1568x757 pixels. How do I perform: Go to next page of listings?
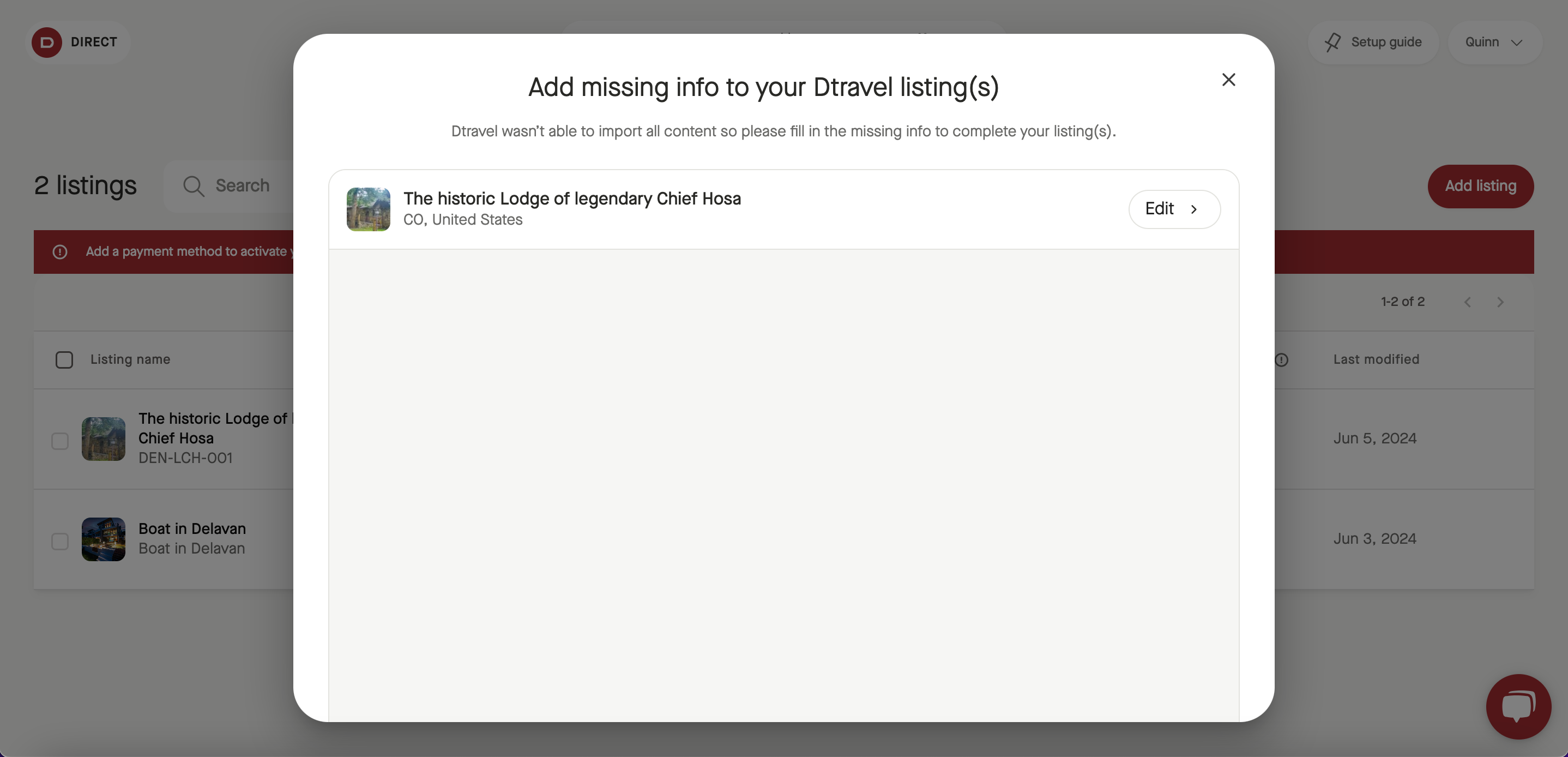pos(1500,302)
